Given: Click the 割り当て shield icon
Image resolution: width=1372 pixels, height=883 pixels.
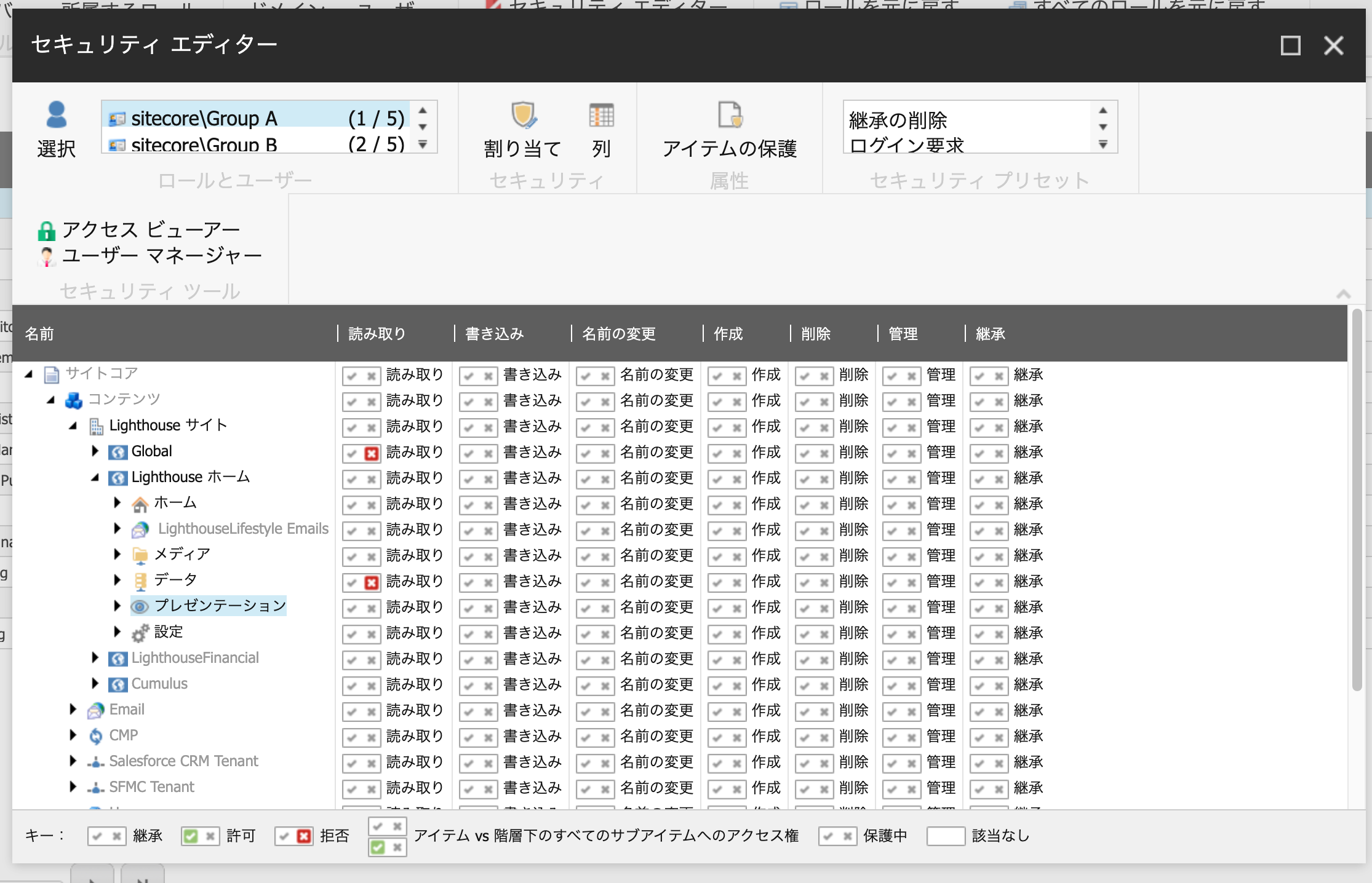Looking at the screenshot, I should [524, 115].
